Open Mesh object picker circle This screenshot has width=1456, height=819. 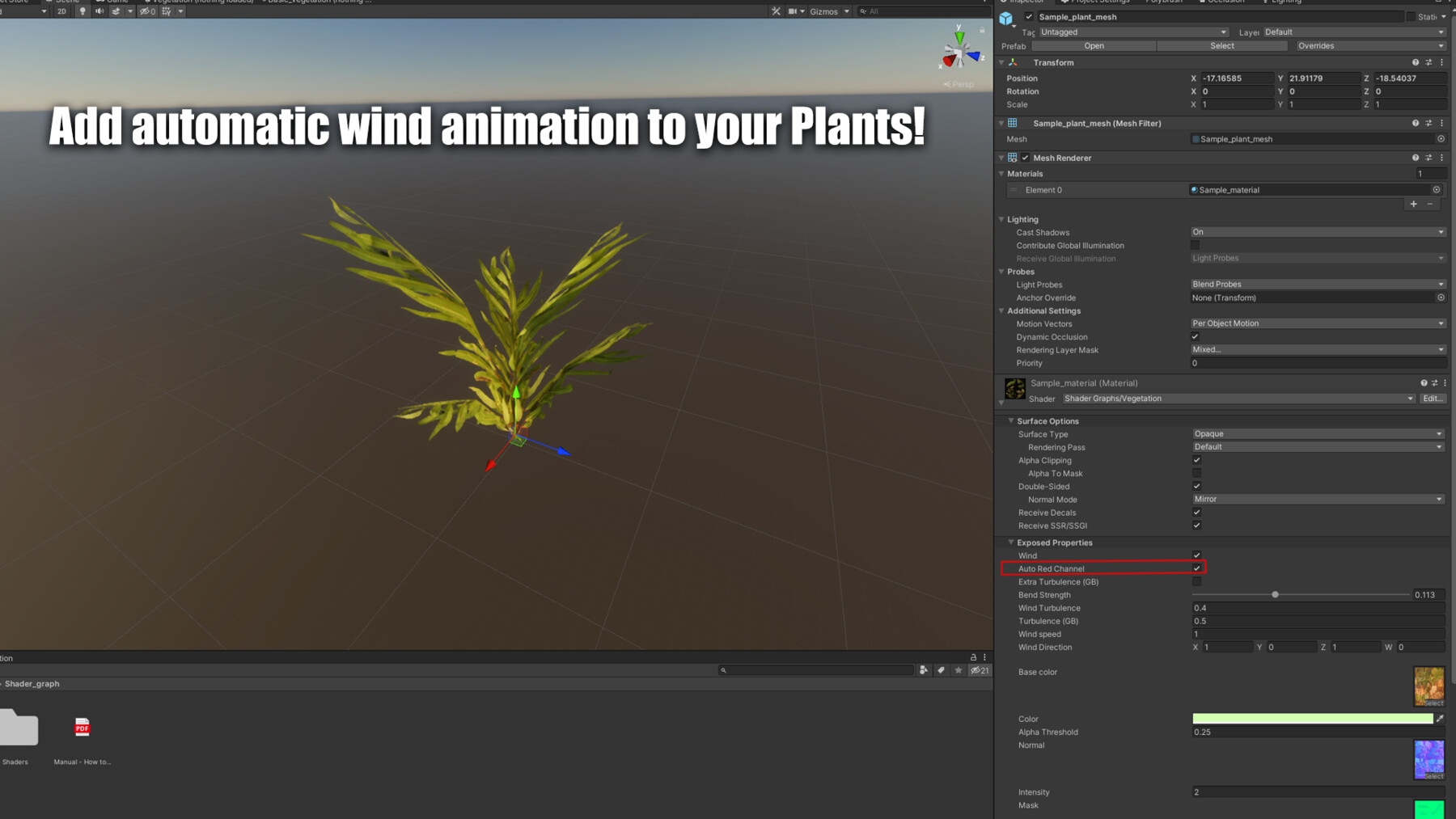[1441, 139]
